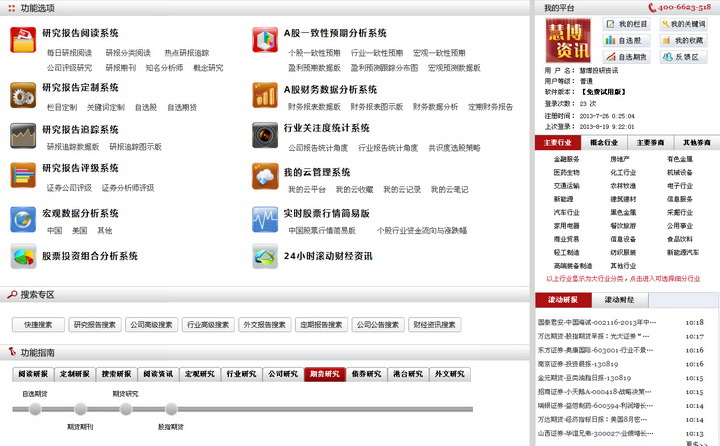Select the 期货研究 node on timeline

pyautogui.click(x=126, y=409)
